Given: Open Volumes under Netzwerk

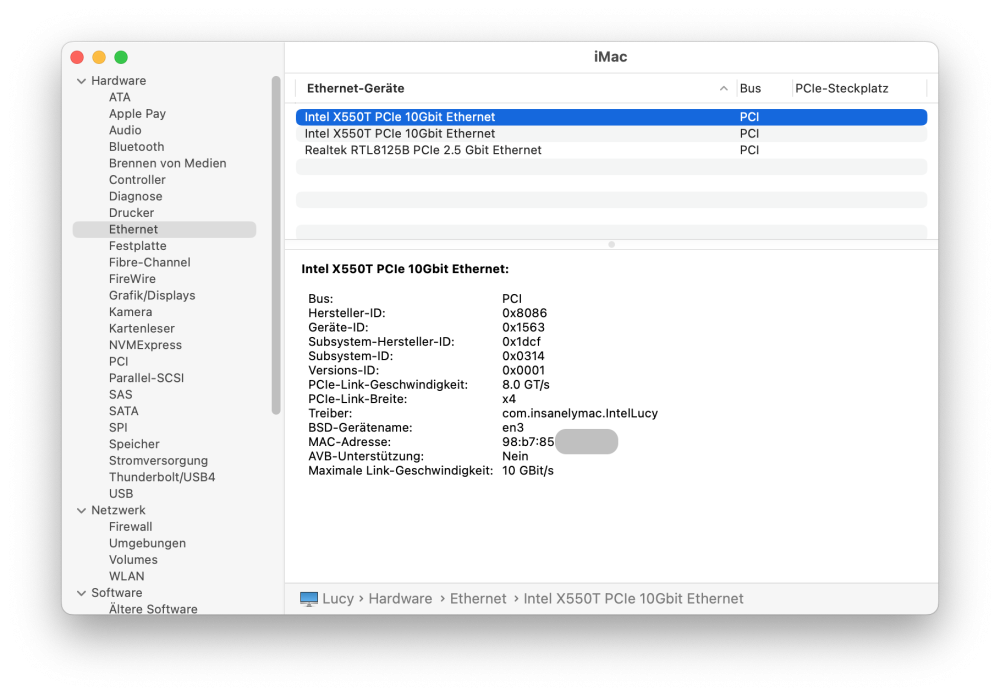Looking at the screenshot, I should [x=133, y=560].
